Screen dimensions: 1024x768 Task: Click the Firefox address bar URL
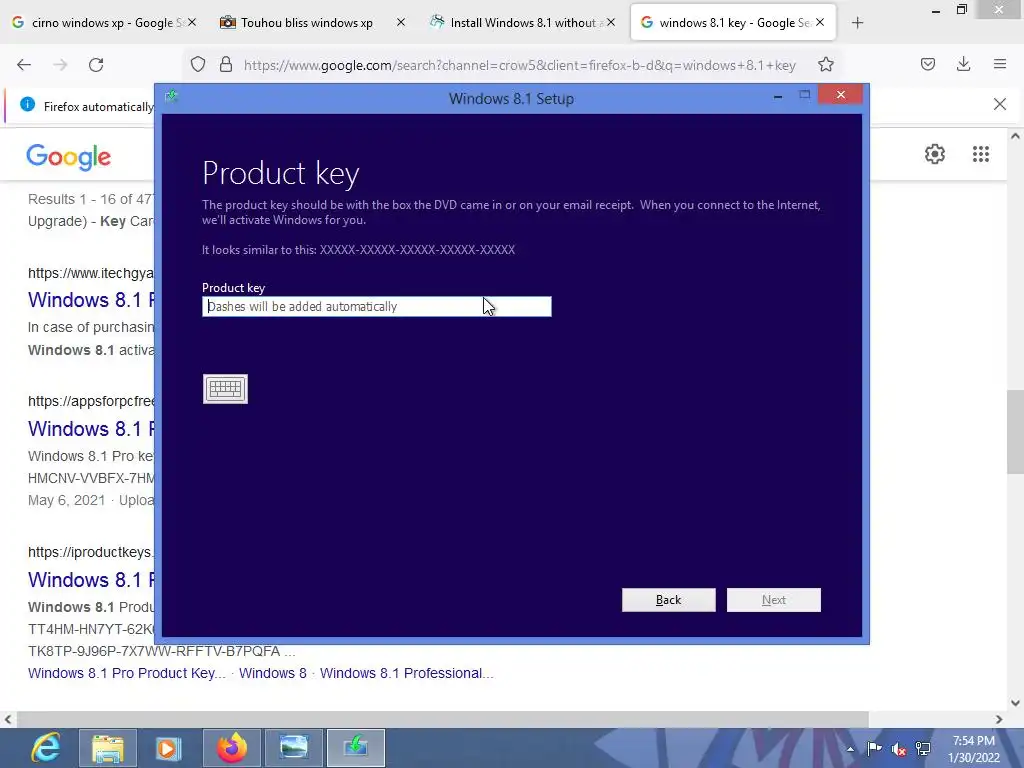pos(519,65)
